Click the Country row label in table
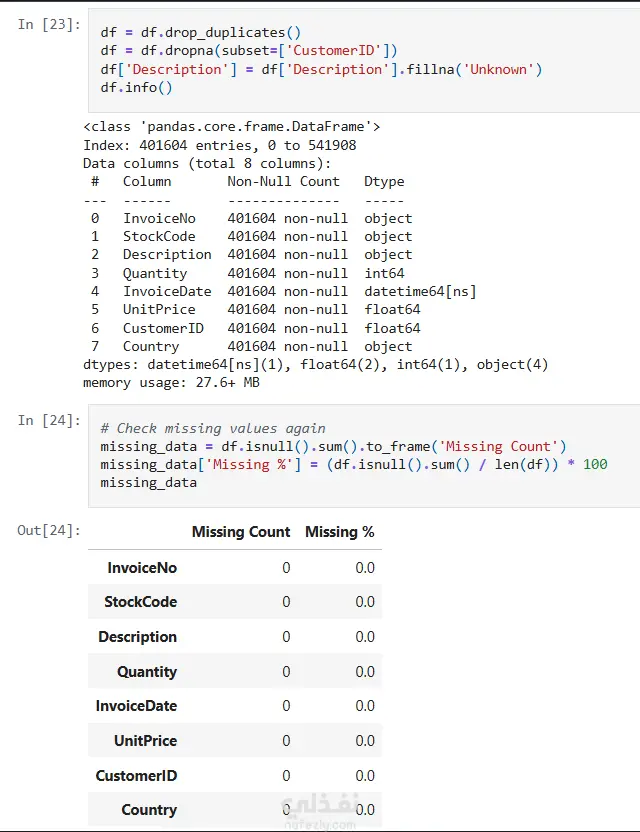 [149, 810]
